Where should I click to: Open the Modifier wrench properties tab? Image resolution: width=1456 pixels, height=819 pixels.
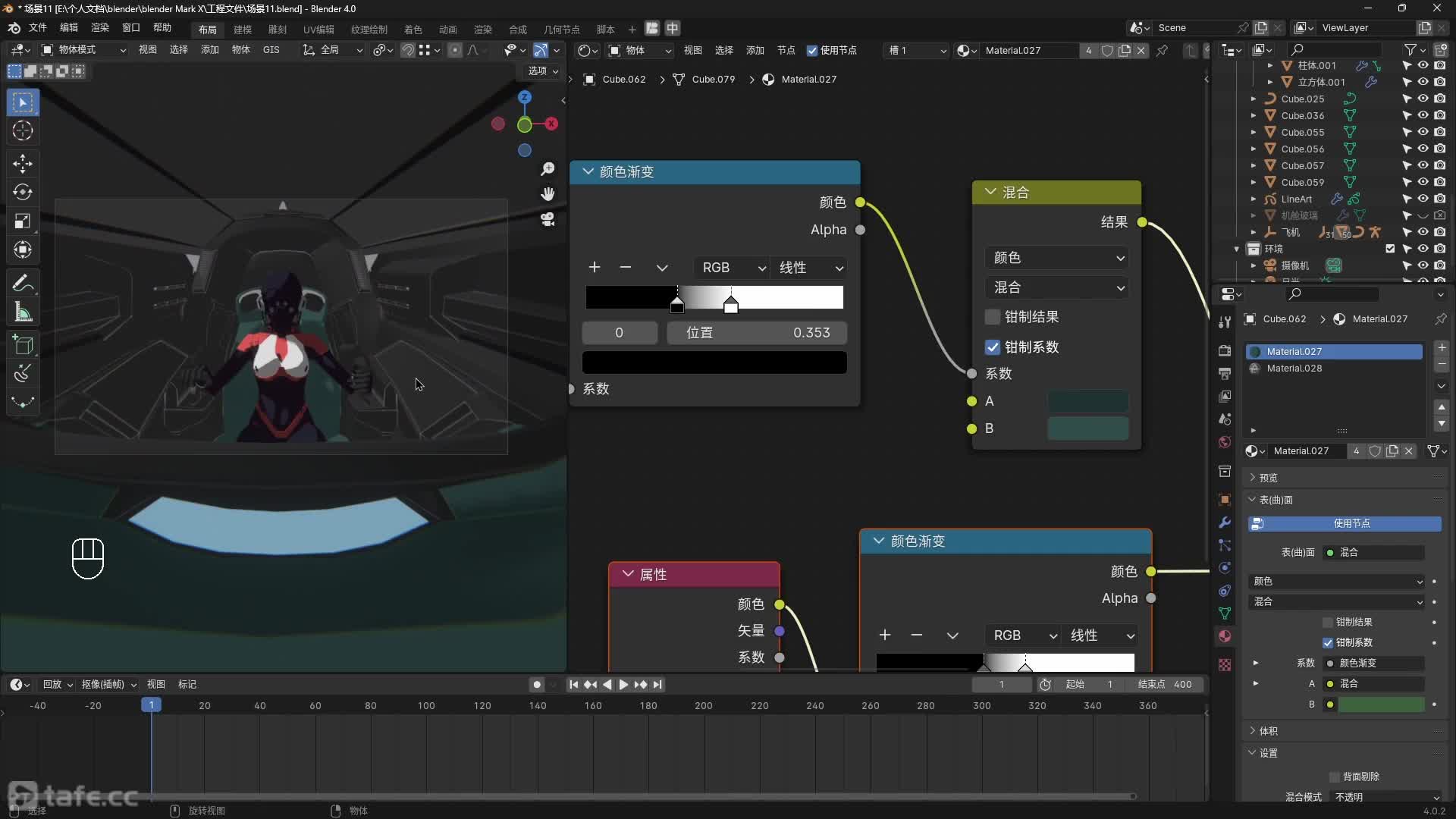point(1225,522)
